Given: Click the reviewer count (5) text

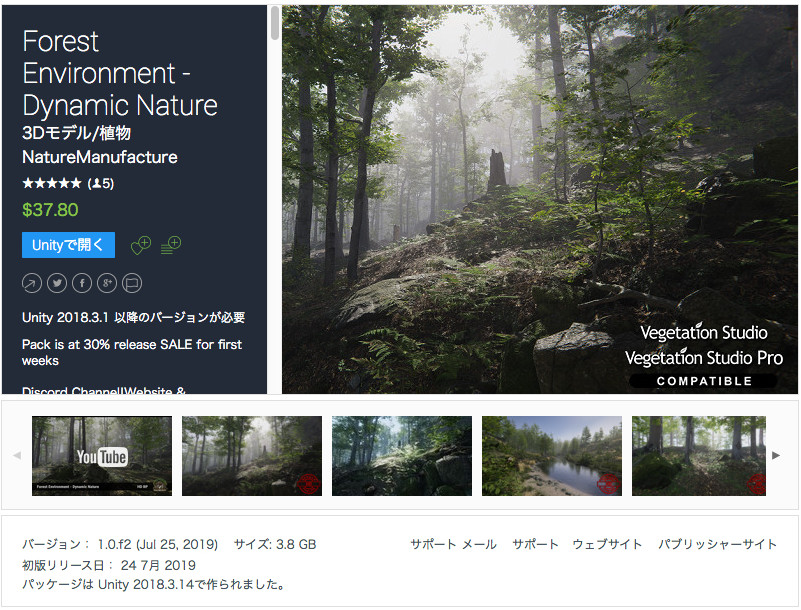Looking at the screenshot, I should coord(101,183).
